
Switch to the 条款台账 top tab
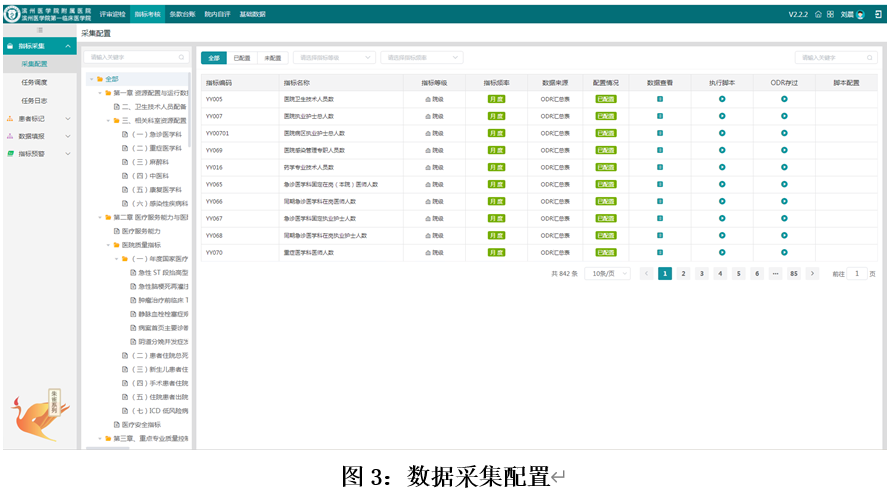pyautogui.click(x=182, y=15)
